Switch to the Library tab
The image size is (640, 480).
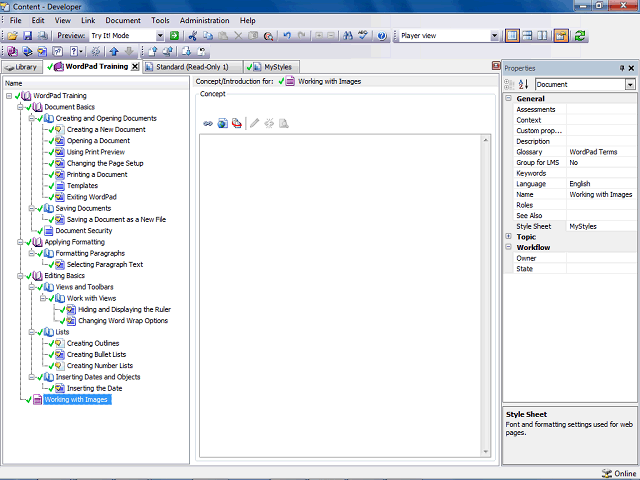pos(22,67)
